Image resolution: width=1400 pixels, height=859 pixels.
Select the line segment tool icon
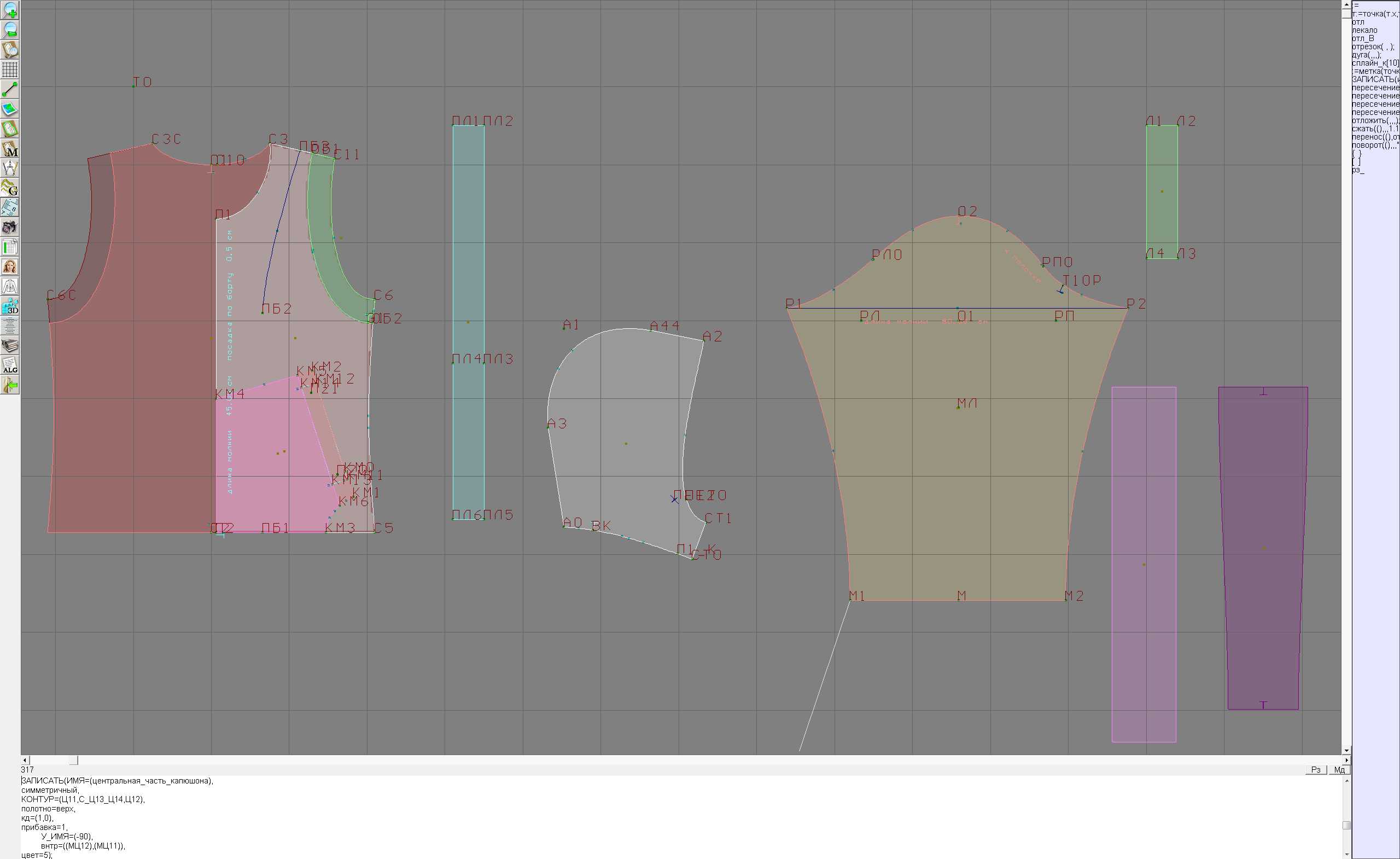point(10,89)
